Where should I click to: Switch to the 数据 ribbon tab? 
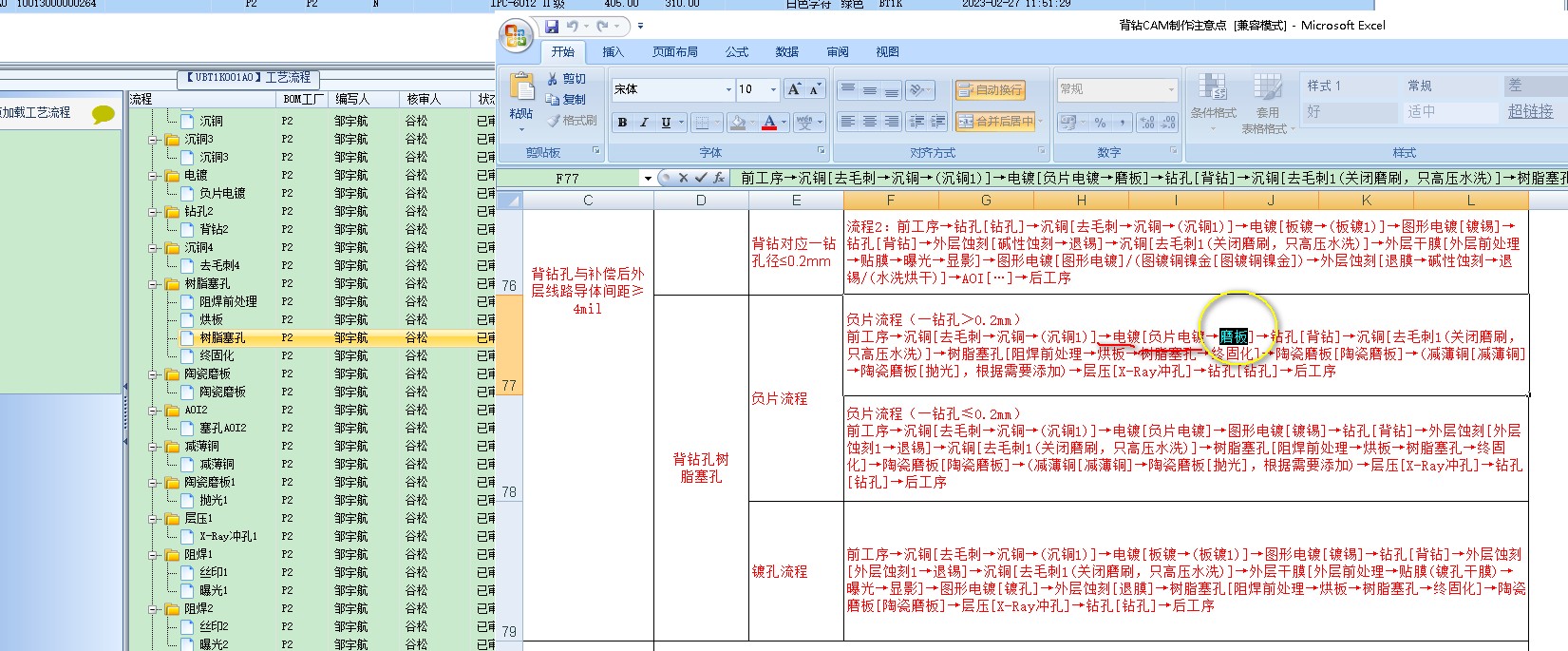(786, 52)
